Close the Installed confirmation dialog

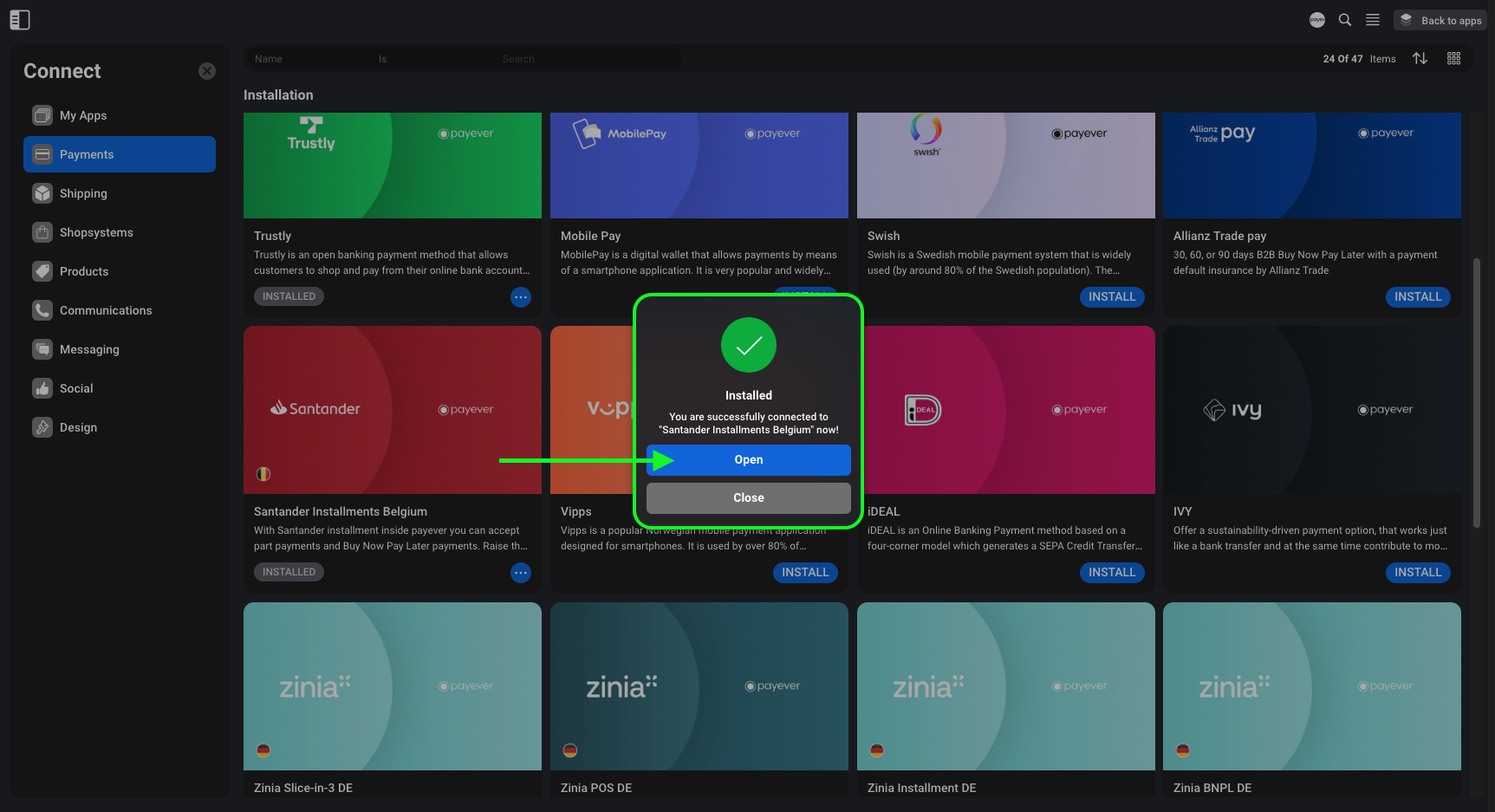(748, 498)
